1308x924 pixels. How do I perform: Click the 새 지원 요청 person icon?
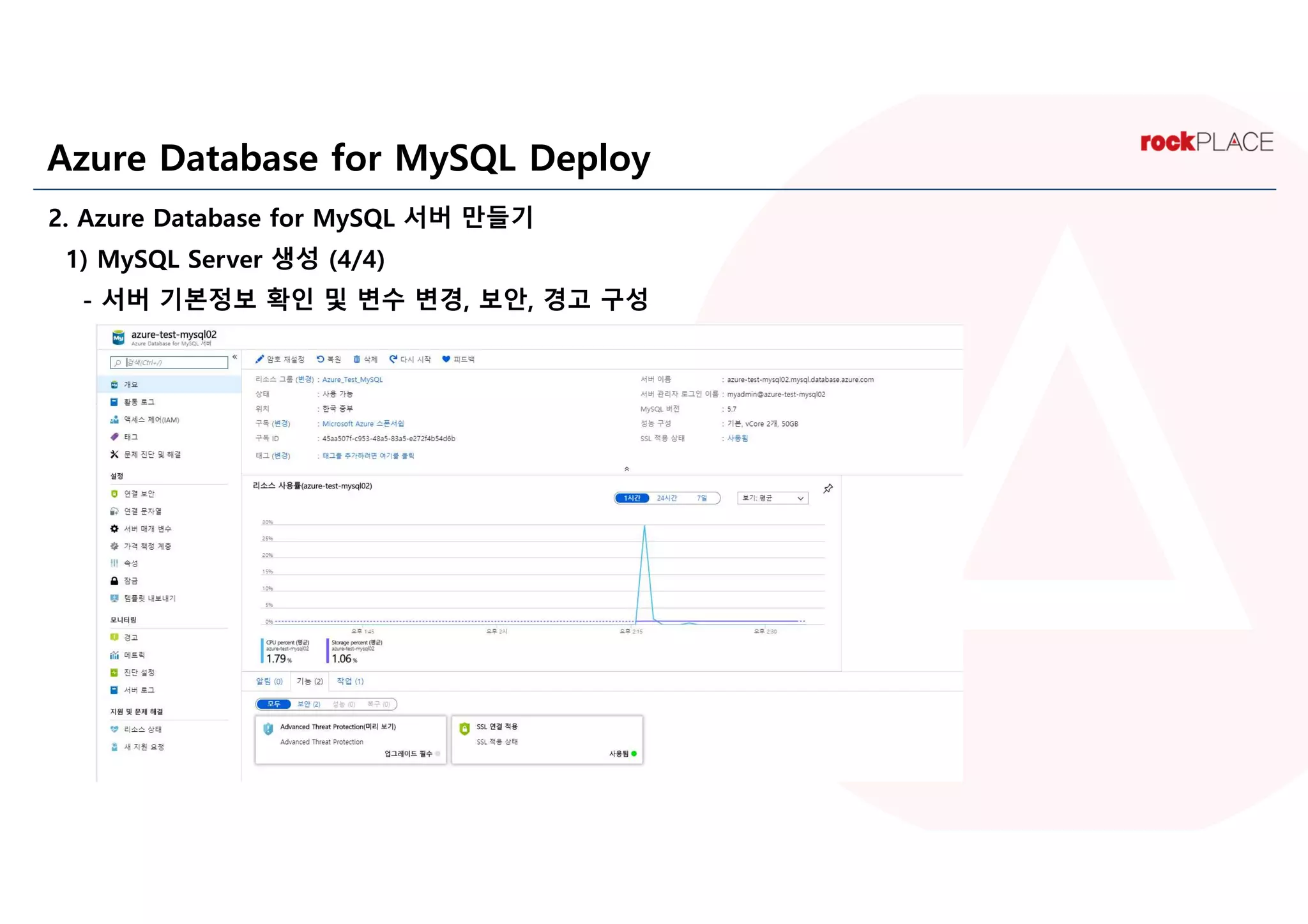click(x=114, y=746)
